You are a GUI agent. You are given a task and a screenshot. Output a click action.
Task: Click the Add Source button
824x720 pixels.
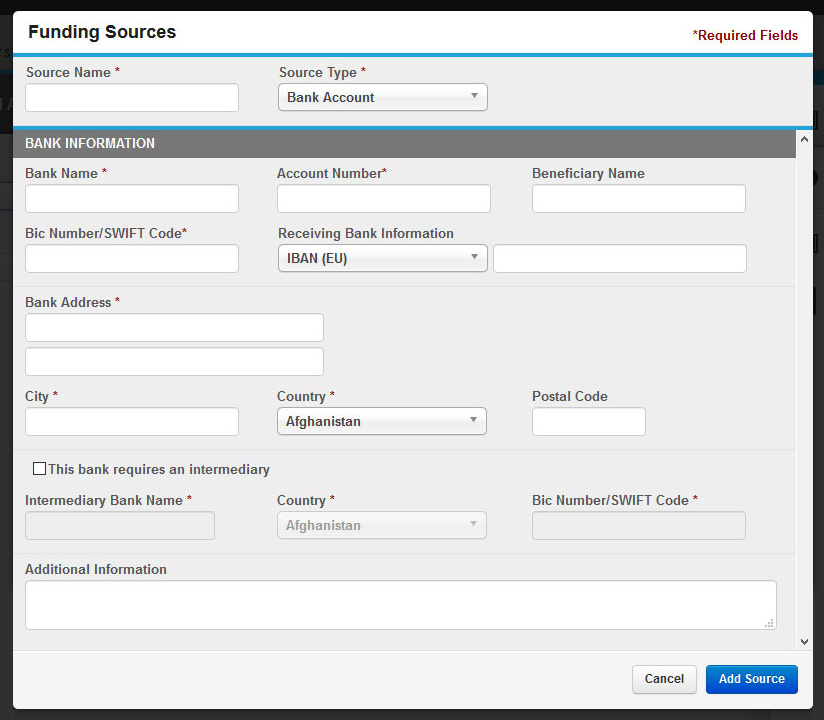751,679
